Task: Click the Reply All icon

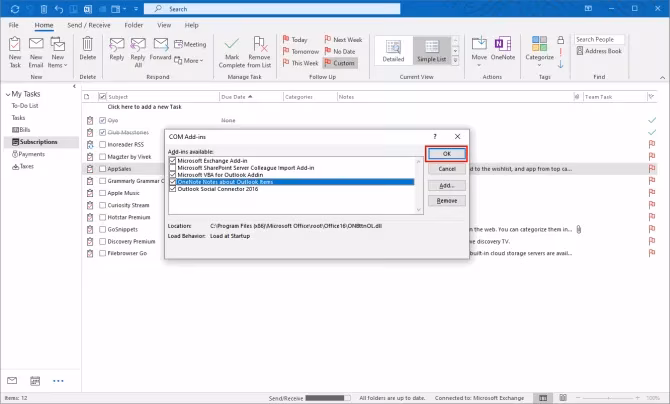Action: click(x=138, y=44)
